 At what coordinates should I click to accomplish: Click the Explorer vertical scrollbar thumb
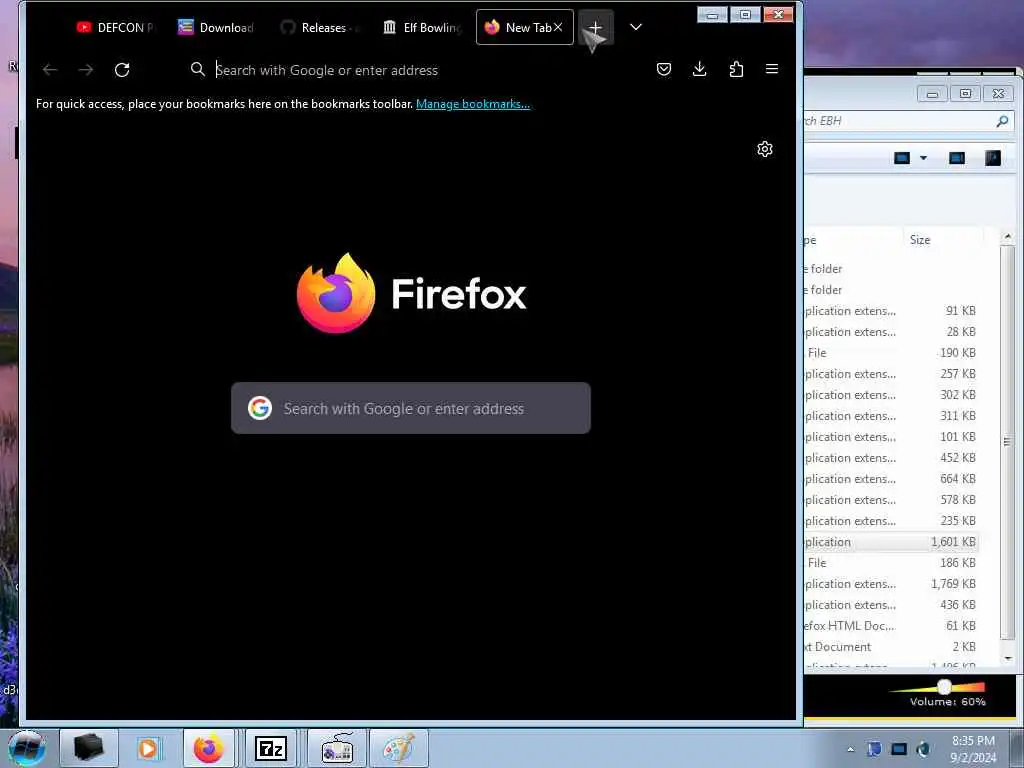pos(1008,443)
